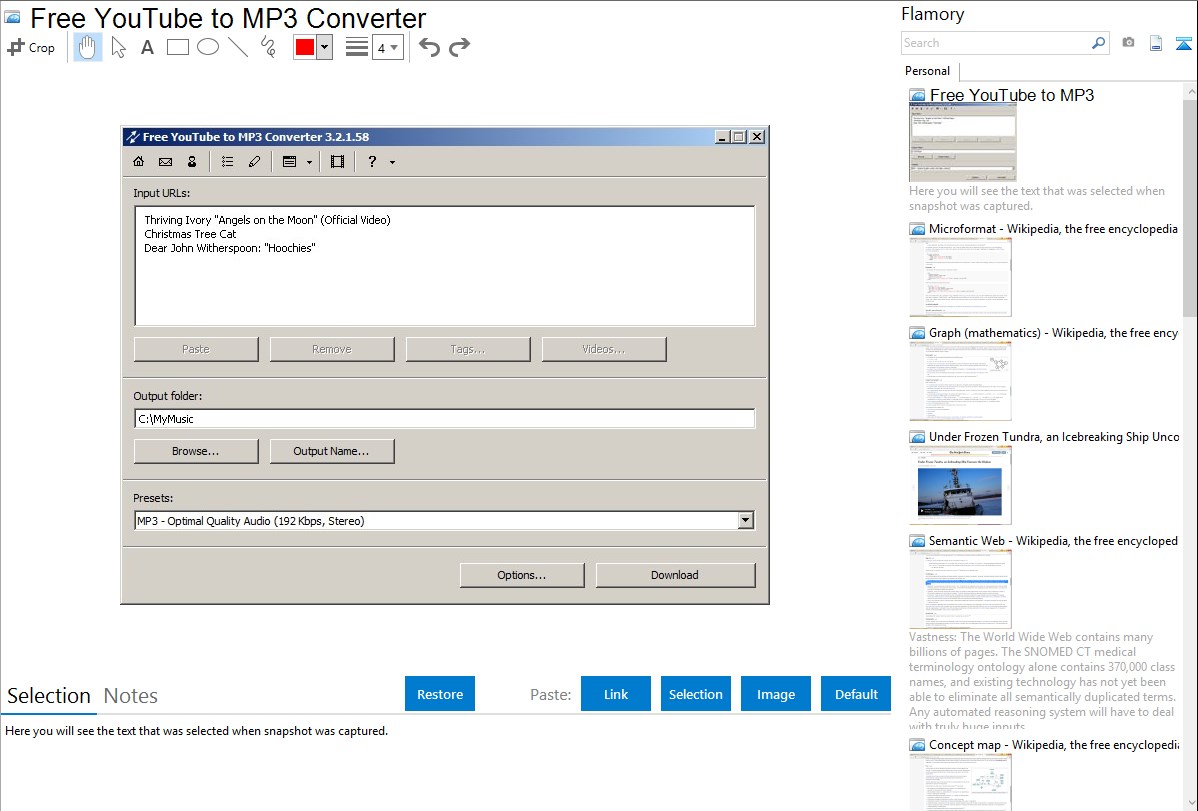The width and height of the screenshot is (1198, 811).
Task: Activate the hand pan tool
Action: pyautogui.click(x=88, y=47)
